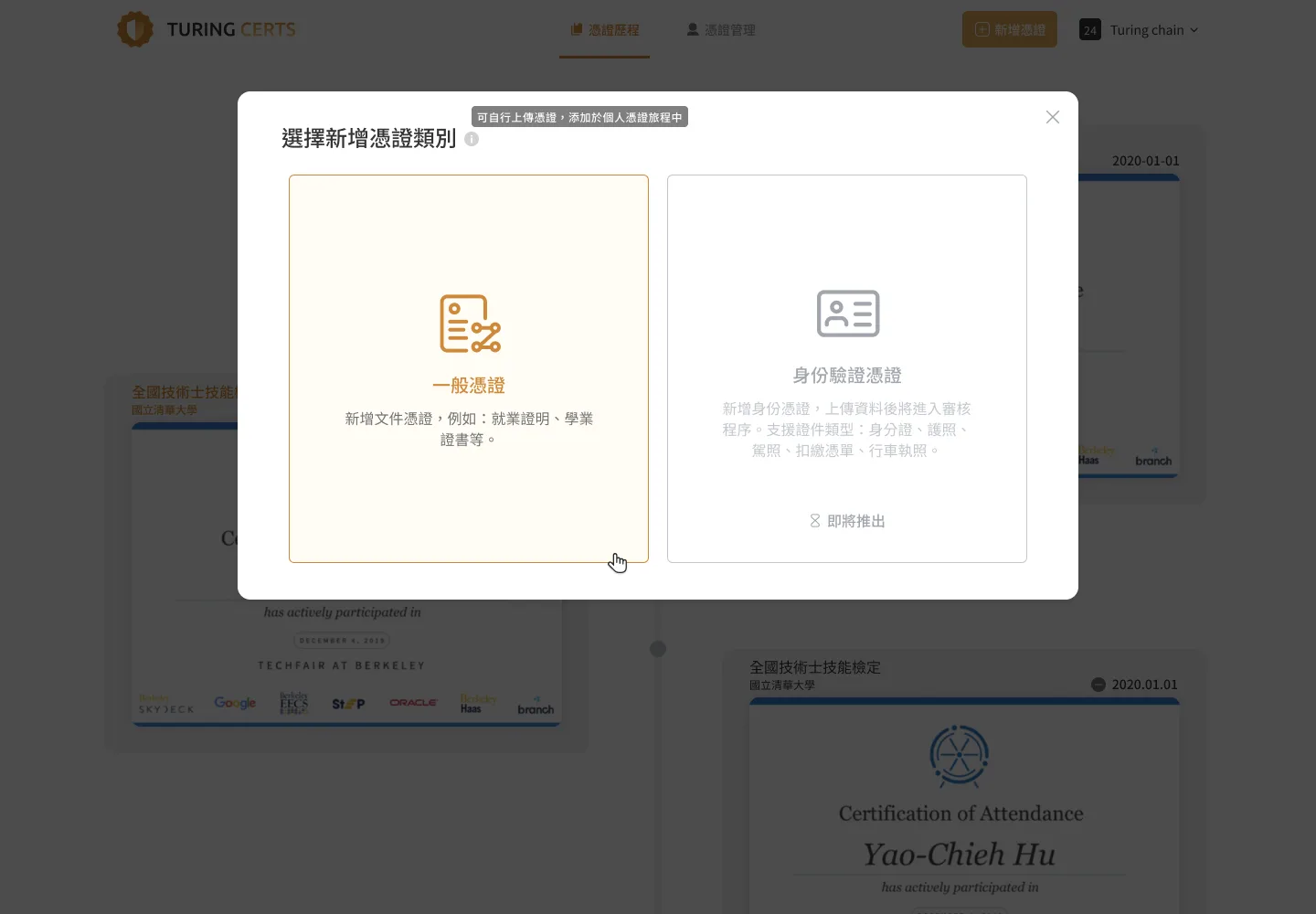Screen dimensions: 1316x914
Task: Click the 2020.01.01 date on the lower card
Action: point(1145,685)
